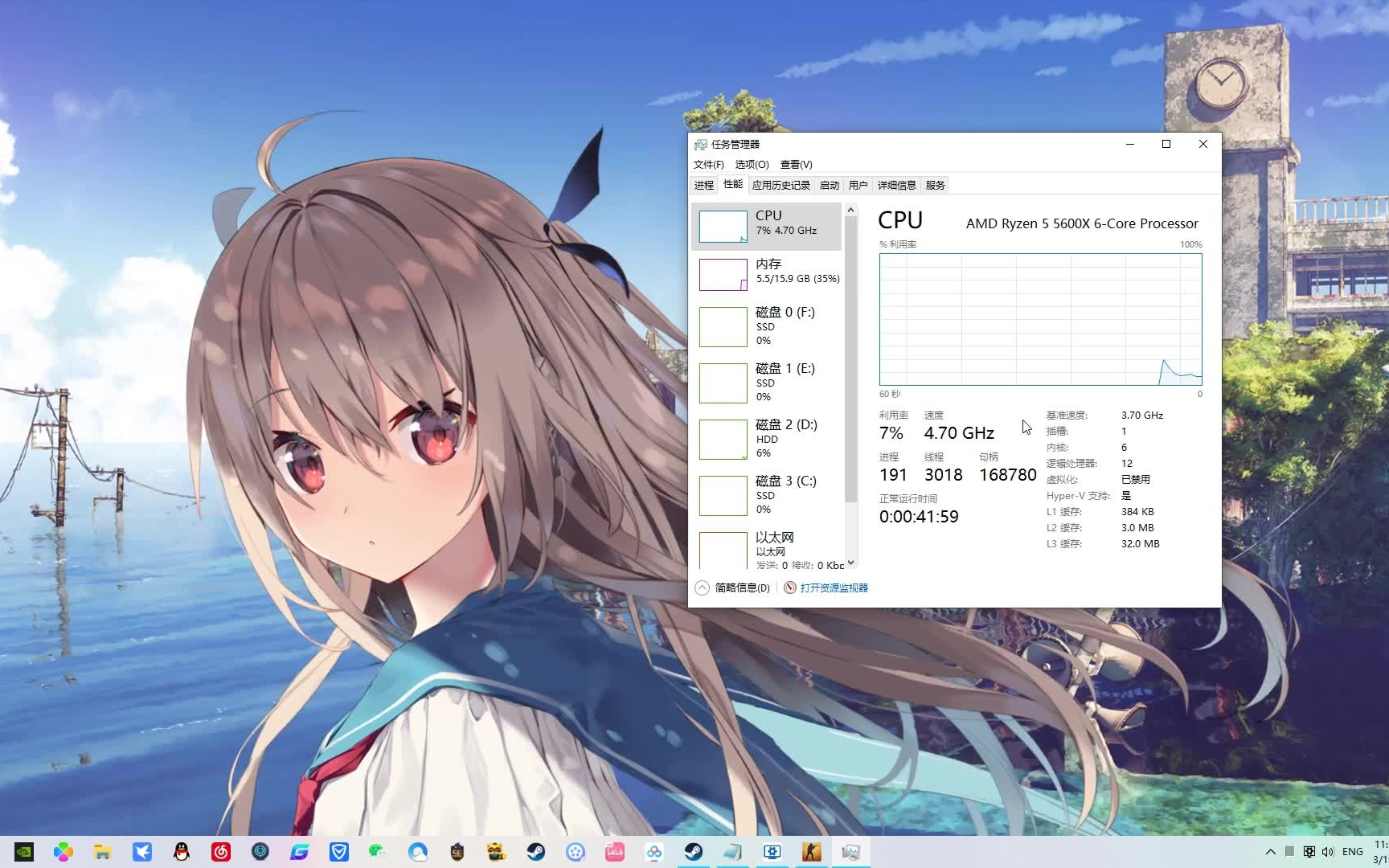
Task: Switch to the 启动 startup tab
Action: (829, 184)
